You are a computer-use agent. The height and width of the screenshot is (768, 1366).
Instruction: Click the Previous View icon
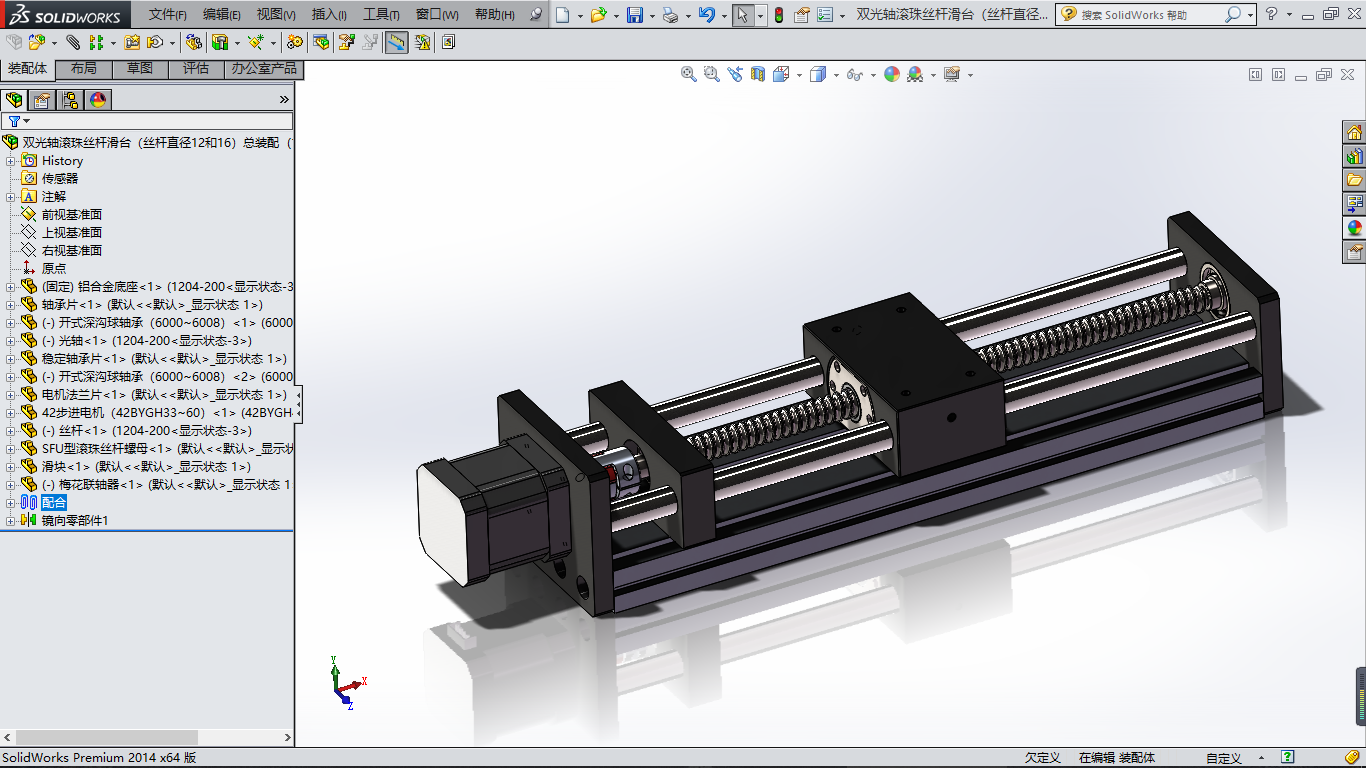click(x=735, y=74)
